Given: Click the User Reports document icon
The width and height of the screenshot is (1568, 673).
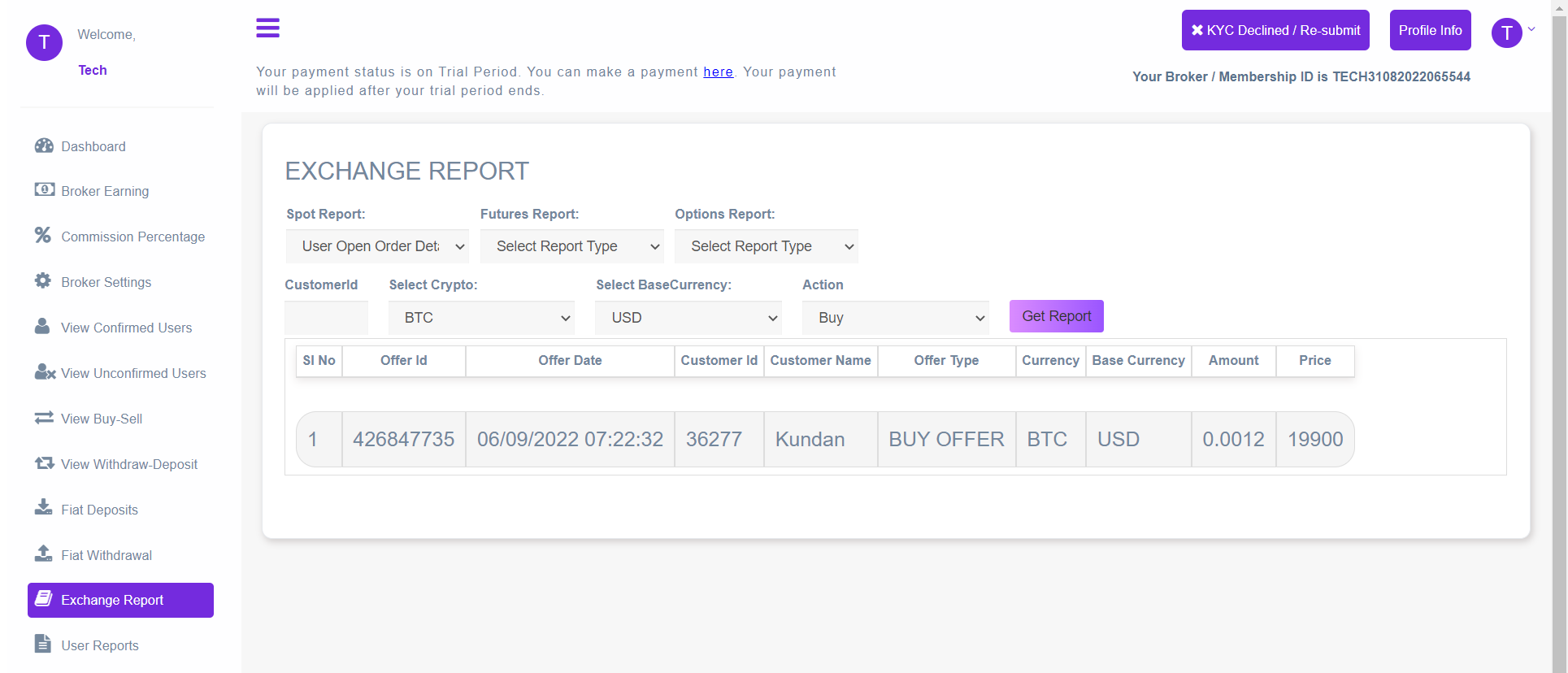Looking at the screenshot, I should coord(43,643).
